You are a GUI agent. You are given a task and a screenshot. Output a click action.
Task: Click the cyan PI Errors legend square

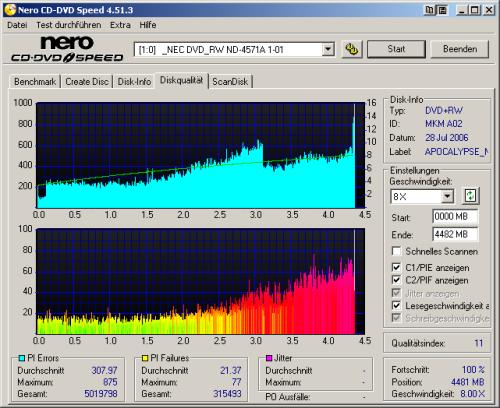coord(22,358)
